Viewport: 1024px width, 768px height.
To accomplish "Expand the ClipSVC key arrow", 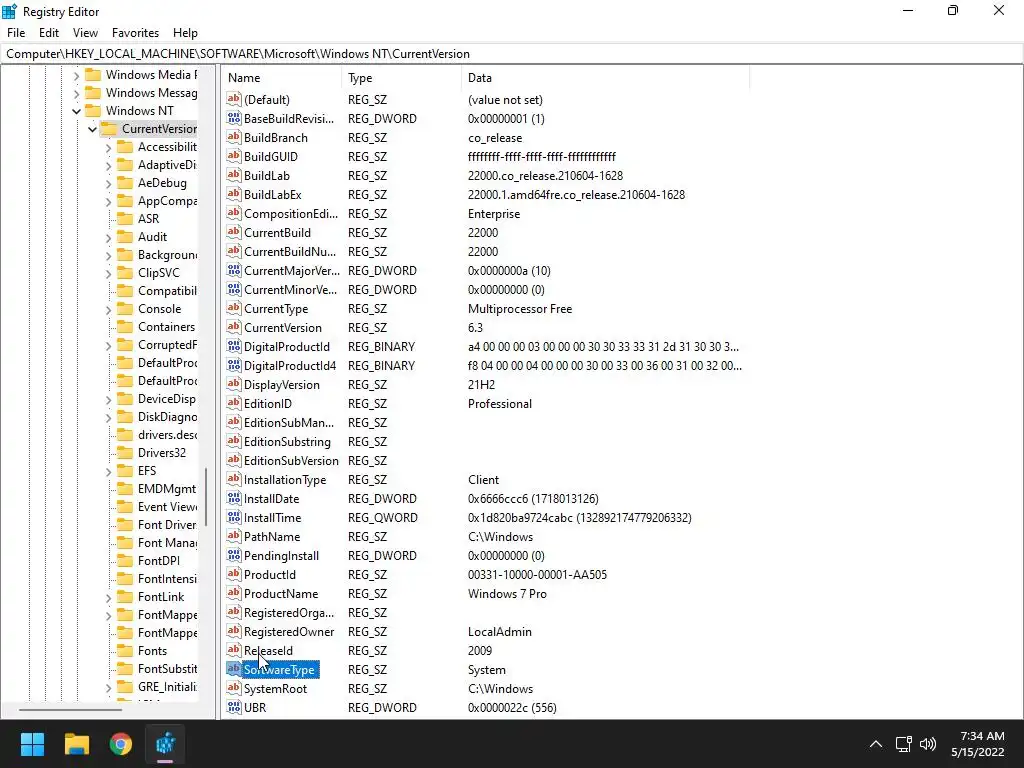I will 108,274.
